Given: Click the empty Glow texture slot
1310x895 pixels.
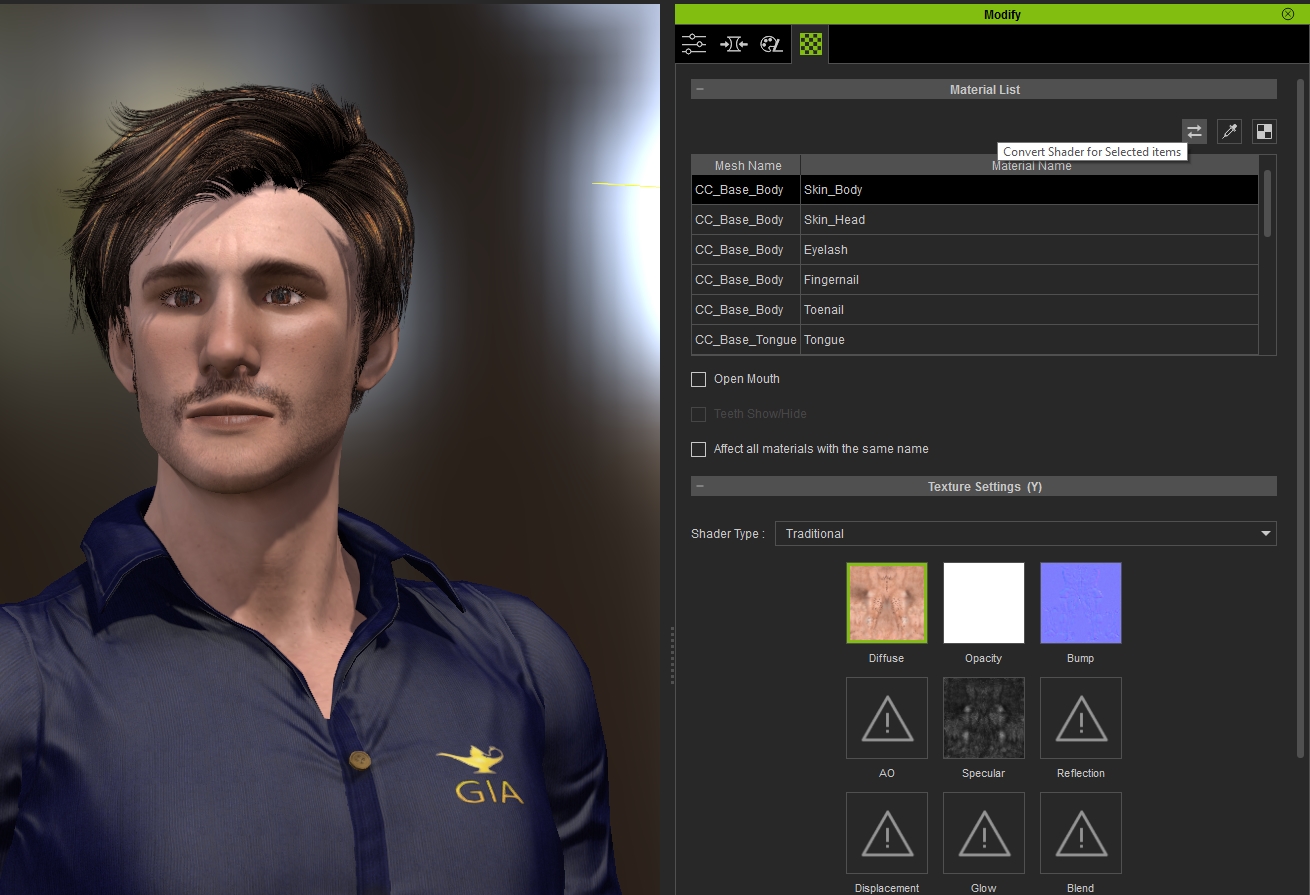Looking at the screenshot, I should pyautogui.click(x=984, y=833).
